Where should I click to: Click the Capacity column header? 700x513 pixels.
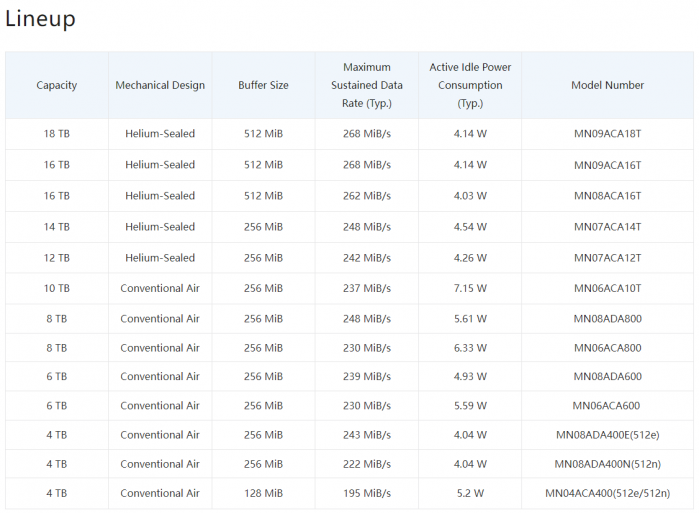point(57,85)
